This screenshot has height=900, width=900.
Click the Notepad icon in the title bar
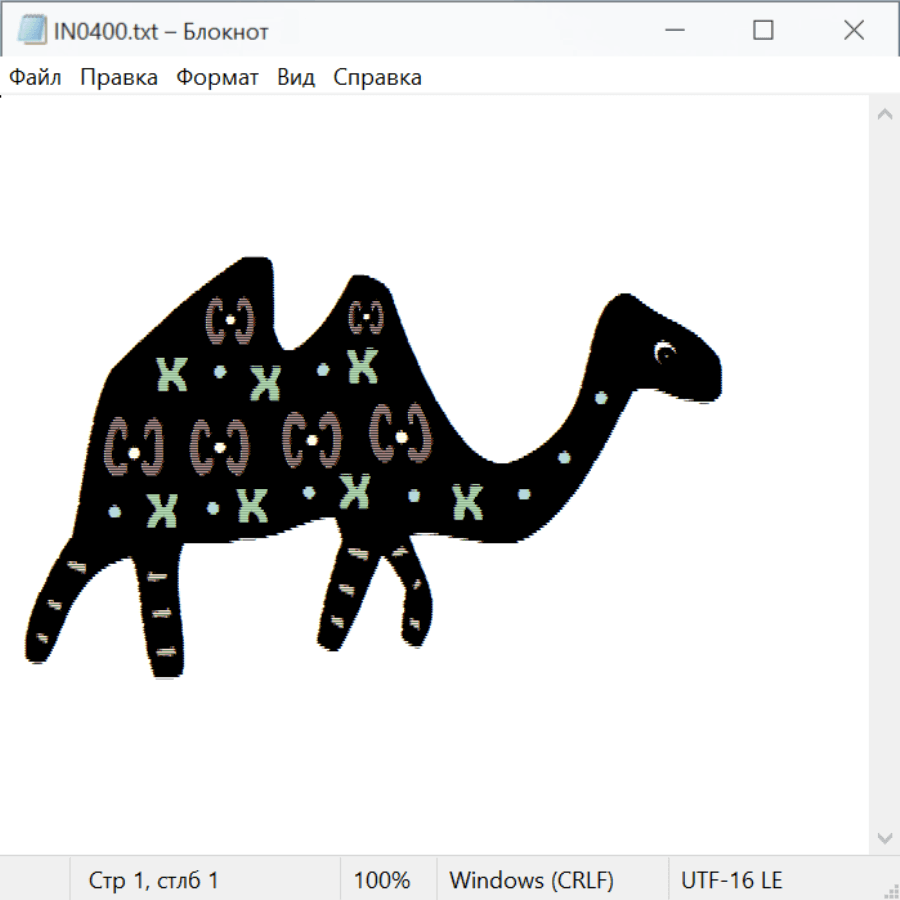pyautogui.click(x=32, y=31)
